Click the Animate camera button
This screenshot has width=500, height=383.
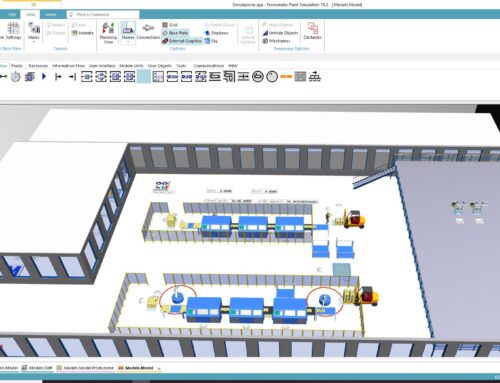coord(83,33)
